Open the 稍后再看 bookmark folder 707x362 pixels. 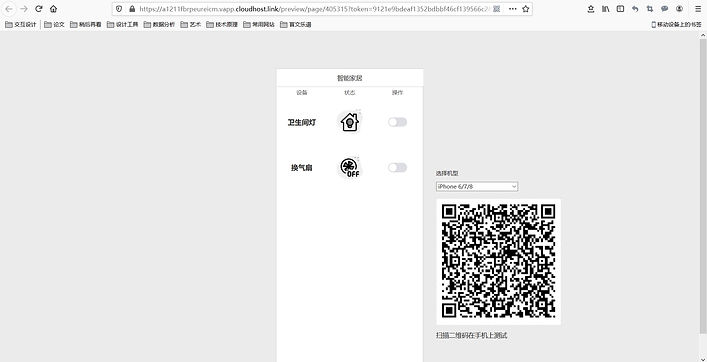[86, 25]
